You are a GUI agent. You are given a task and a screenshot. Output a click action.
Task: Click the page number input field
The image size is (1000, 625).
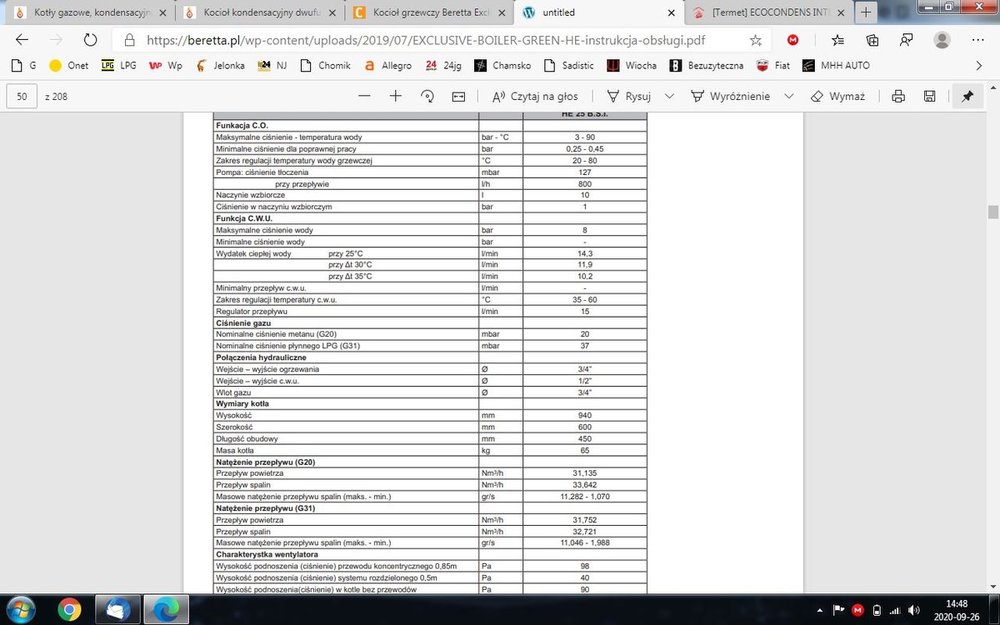(22, 96)
